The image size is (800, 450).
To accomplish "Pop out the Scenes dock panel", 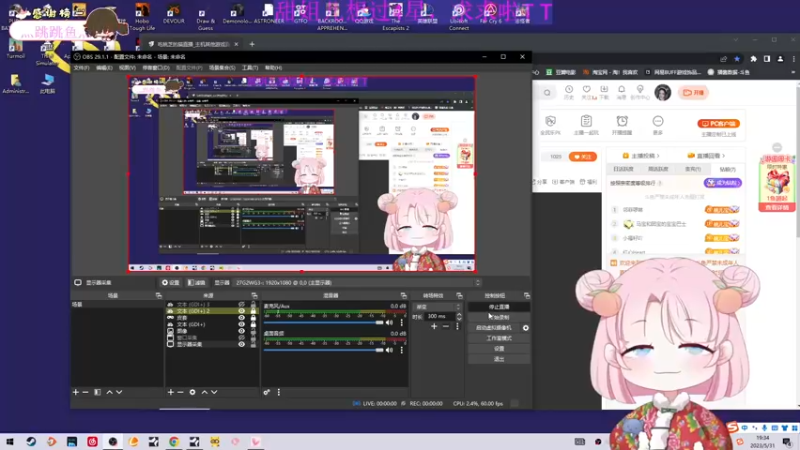I will click(x=159, y=295).
